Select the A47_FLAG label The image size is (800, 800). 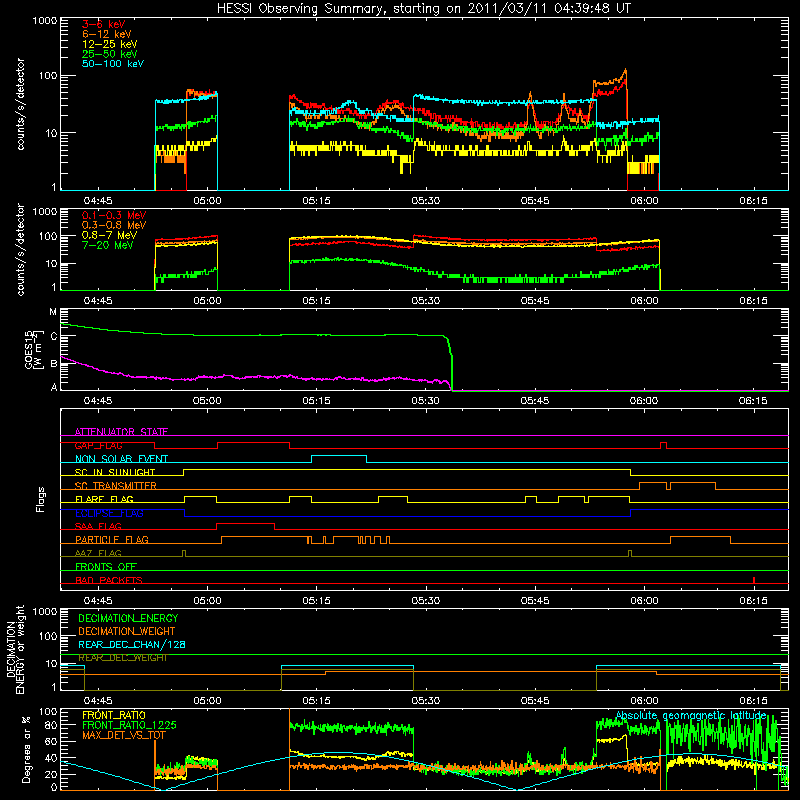(98, 553)
